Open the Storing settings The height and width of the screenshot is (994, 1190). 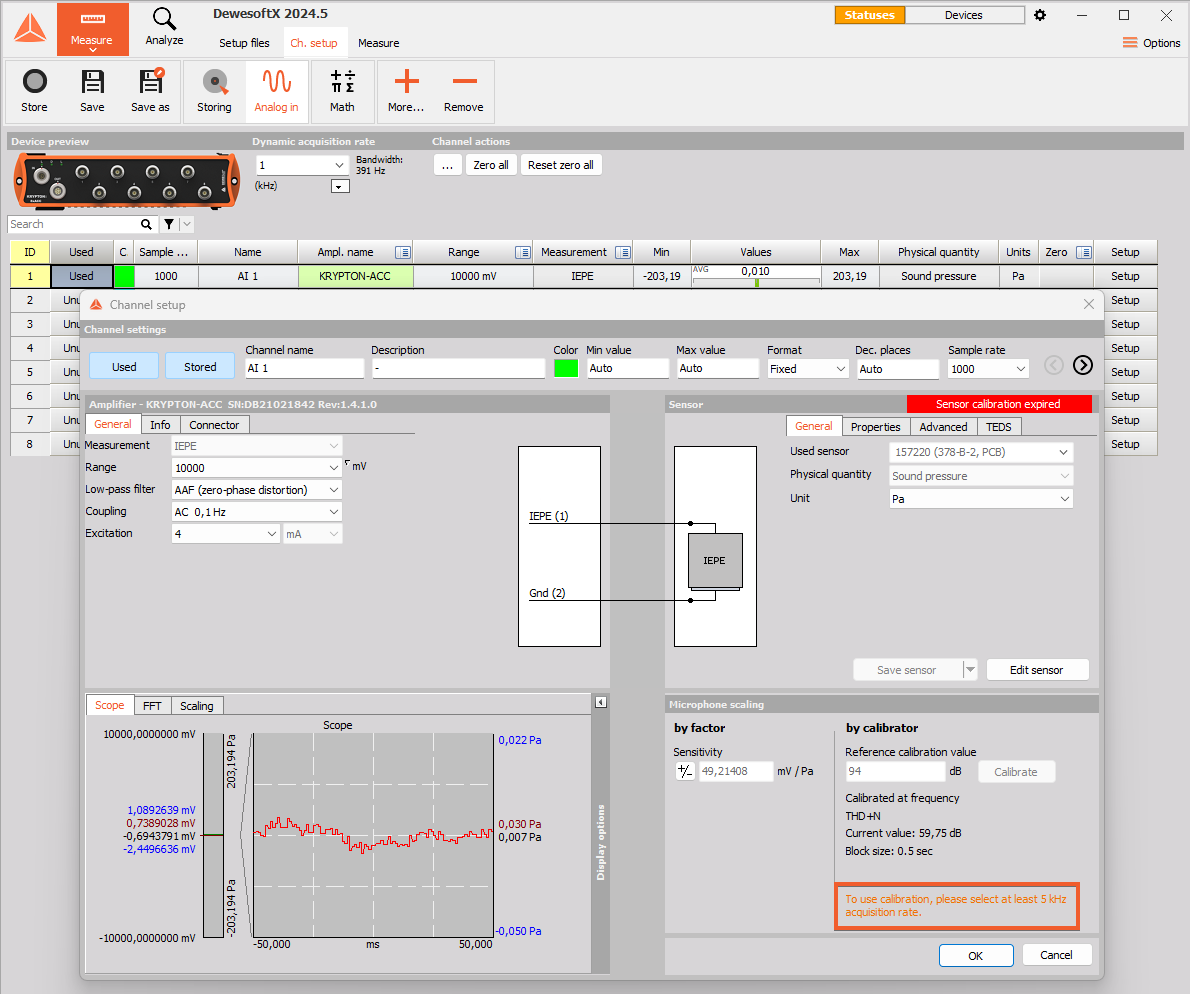click(x=214, y=92)
